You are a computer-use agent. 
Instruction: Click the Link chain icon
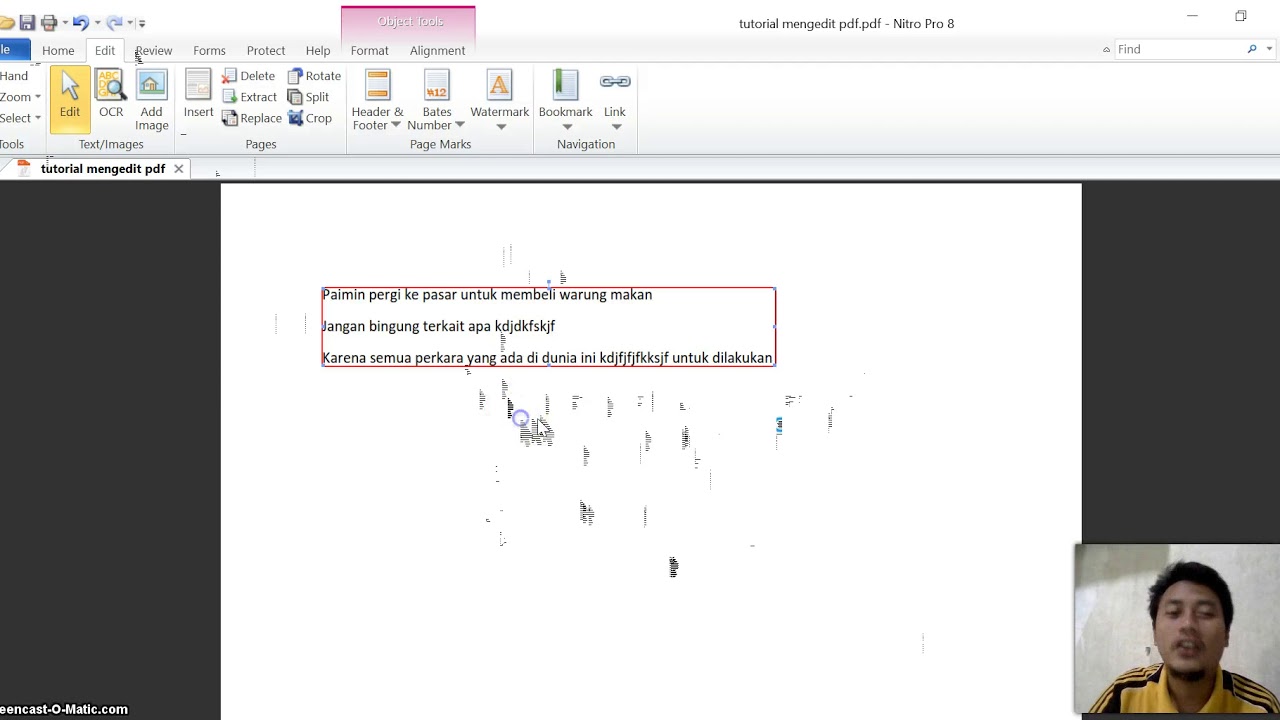pyautogui.click(x=615, y=82)
